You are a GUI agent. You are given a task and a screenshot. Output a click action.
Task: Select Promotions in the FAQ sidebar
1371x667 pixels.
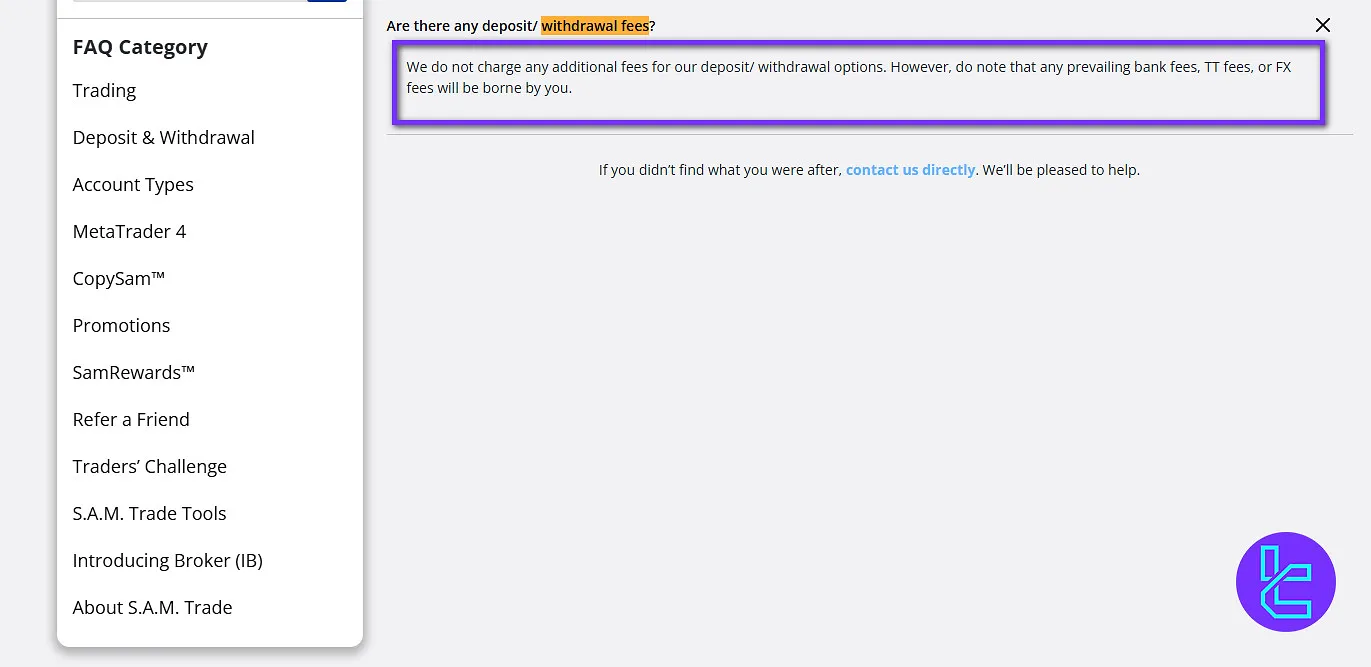pos(121,326)
